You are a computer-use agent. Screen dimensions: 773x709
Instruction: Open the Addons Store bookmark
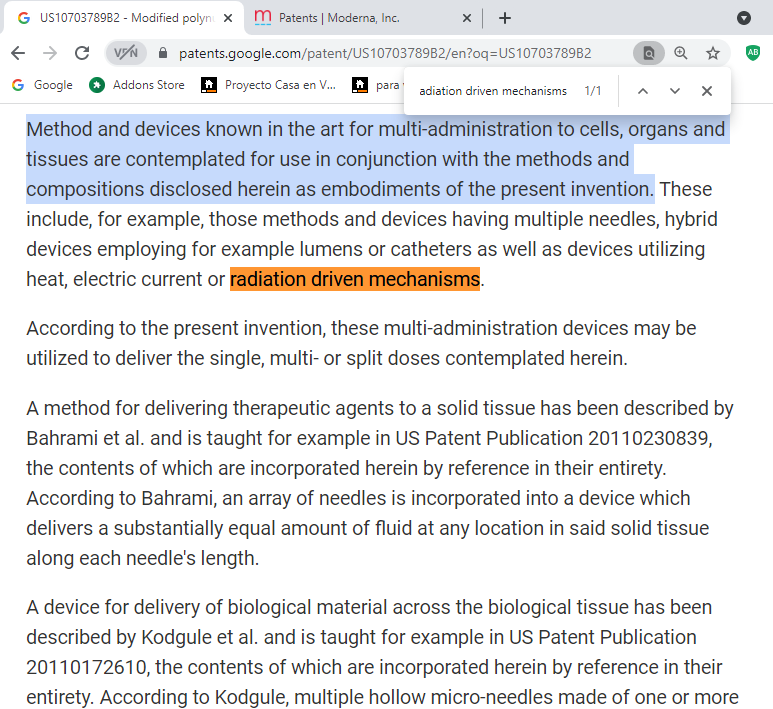coord(137,85)
